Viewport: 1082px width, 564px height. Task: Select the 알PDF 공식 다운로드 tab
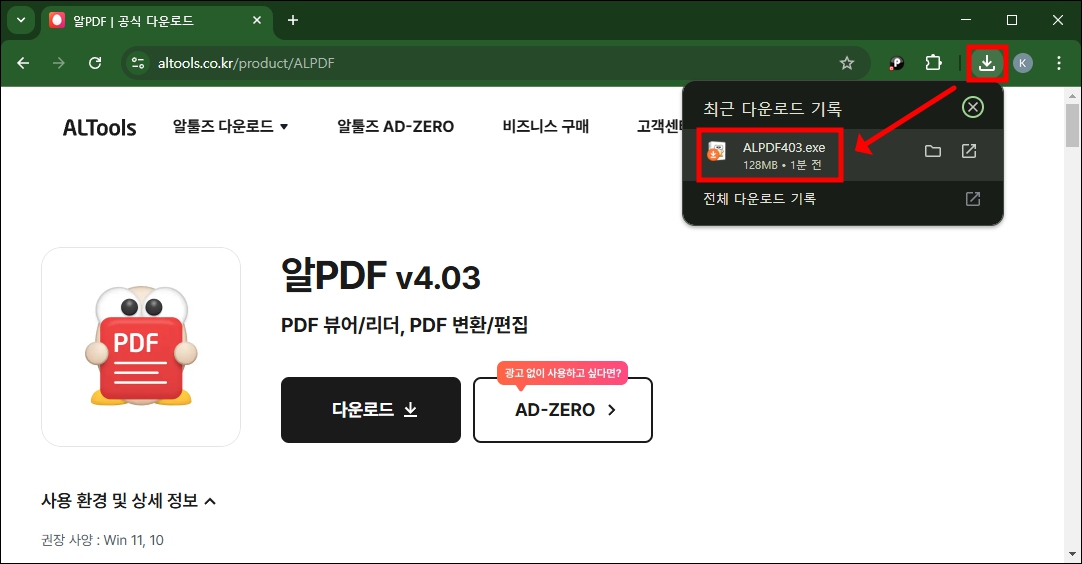[157, 21]
